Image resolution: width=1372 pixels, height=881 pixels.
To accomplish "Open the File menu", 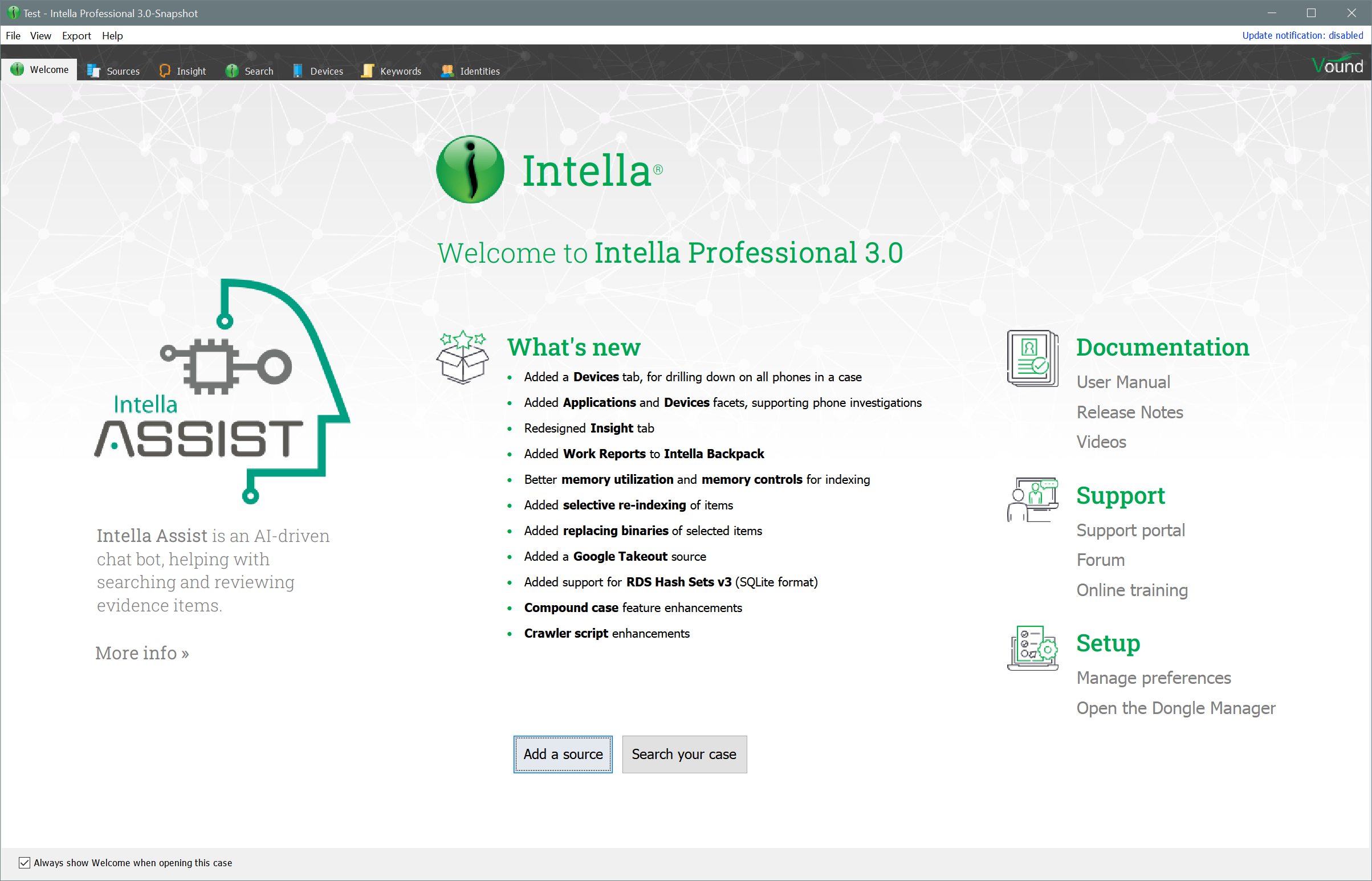I will point(13,35).
